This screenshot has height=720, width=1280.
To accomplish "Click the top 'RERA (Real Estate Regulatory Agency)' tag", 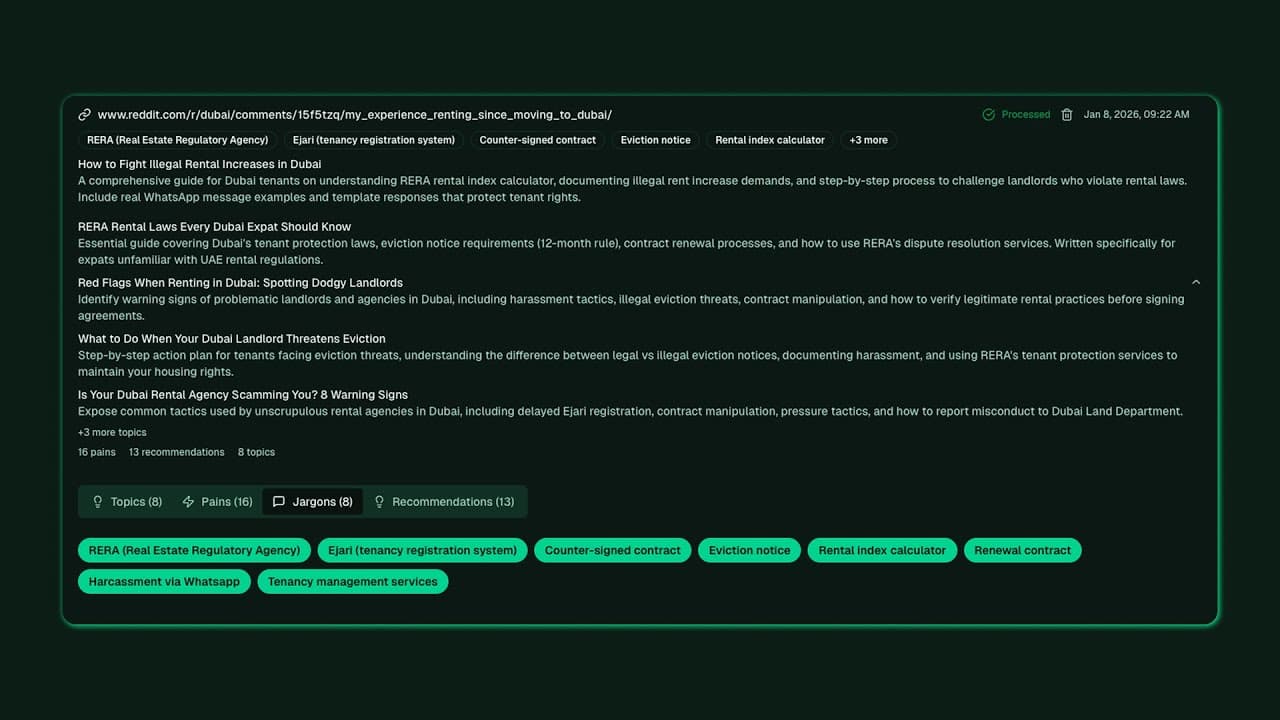I will point(177,140).
